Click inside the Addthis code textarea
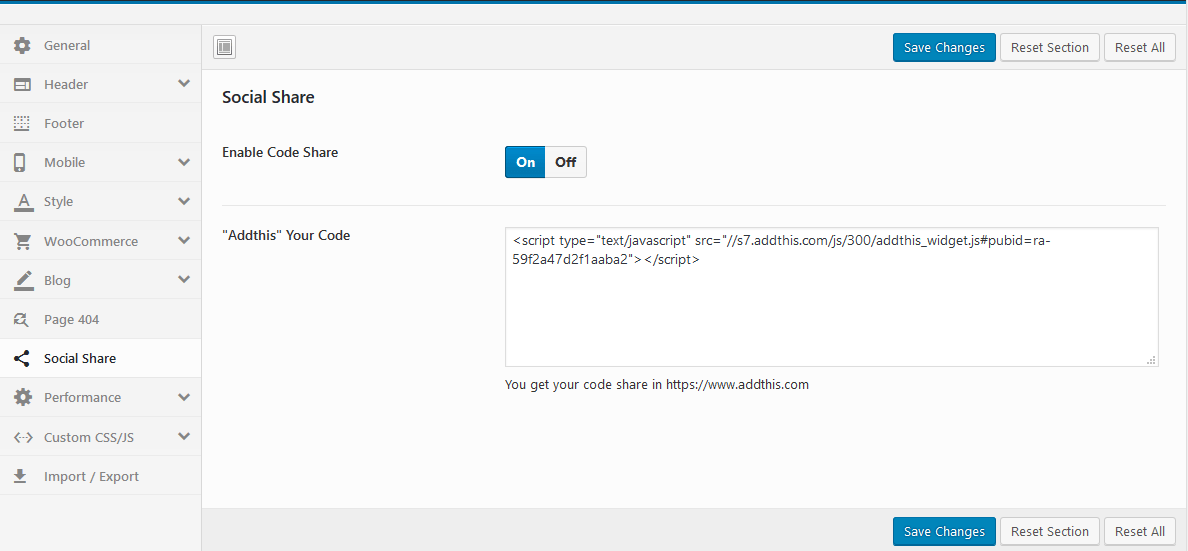Image resolution: width=1188 pixels, height=551 pixels. click(831, 297)
